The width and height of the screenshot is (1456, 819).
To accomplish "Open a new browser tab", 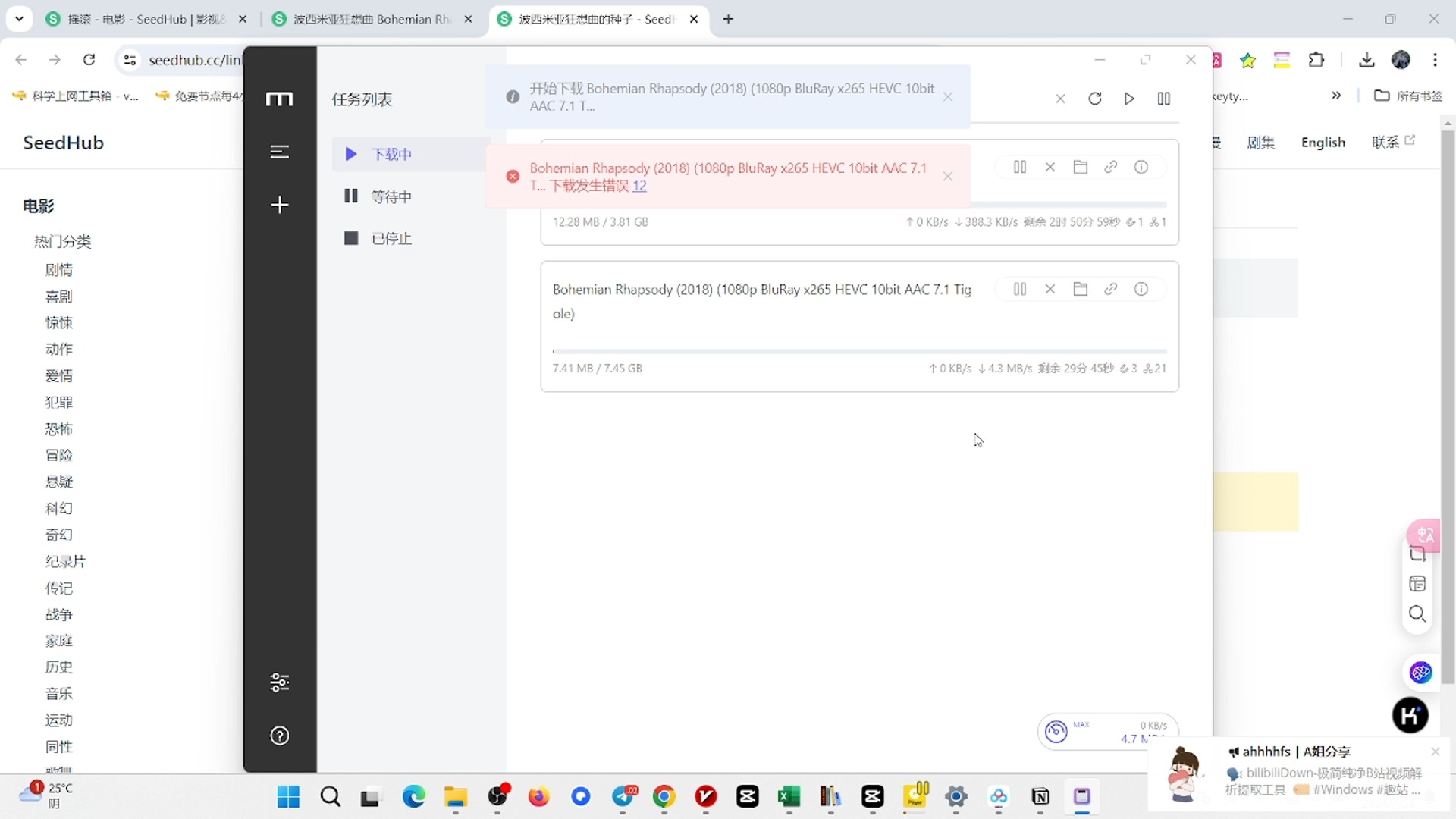I will click(728, 19).
